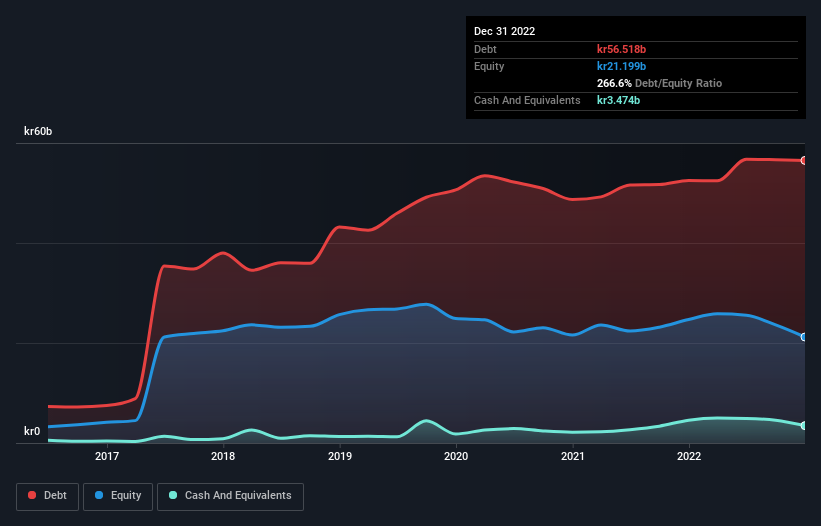Toggle Cash And Equivalents legend button
The width and height of the screenshot is (821, 526).
[x=230, y=496]
